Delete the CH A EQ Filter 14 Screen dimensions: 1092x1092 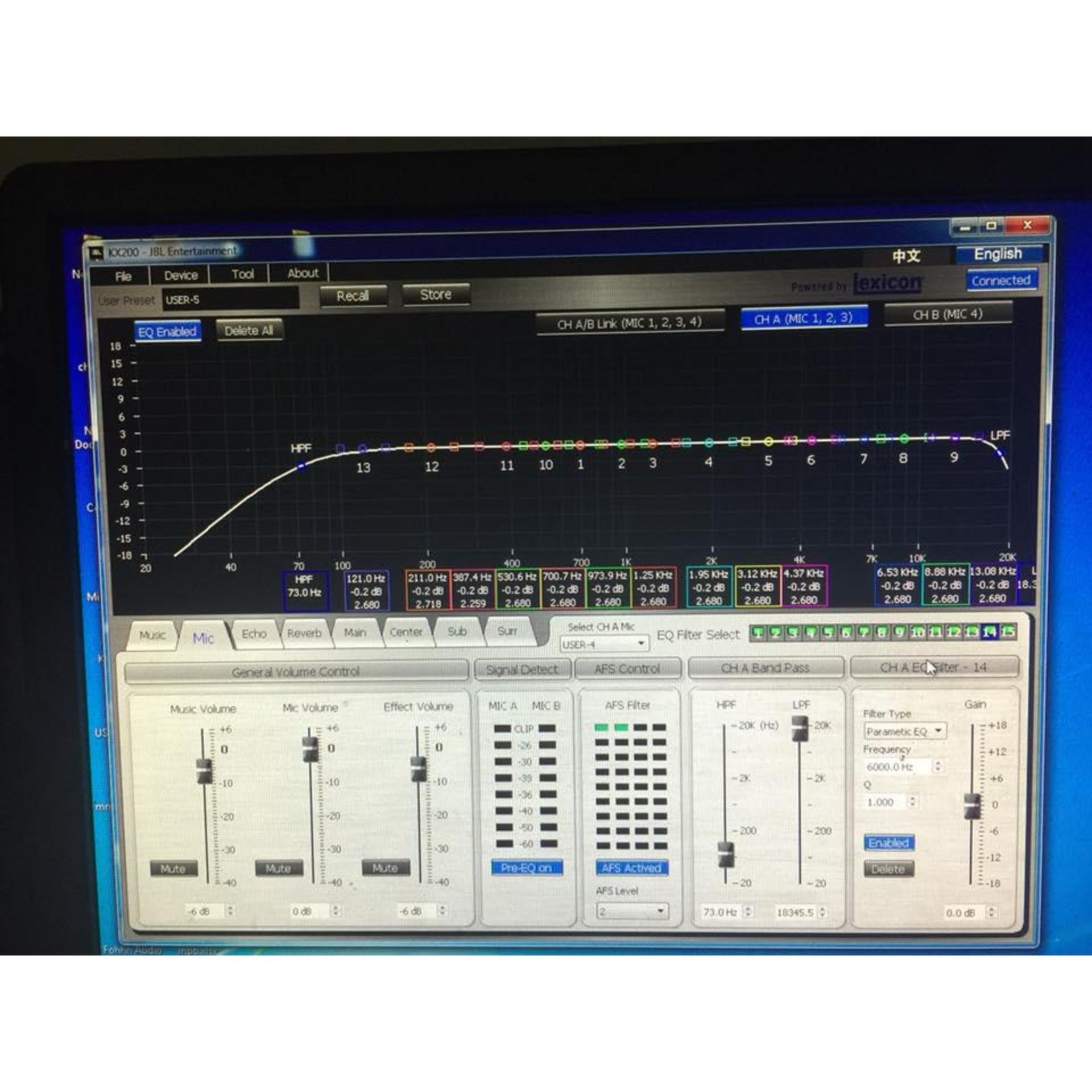coord(888,868)
